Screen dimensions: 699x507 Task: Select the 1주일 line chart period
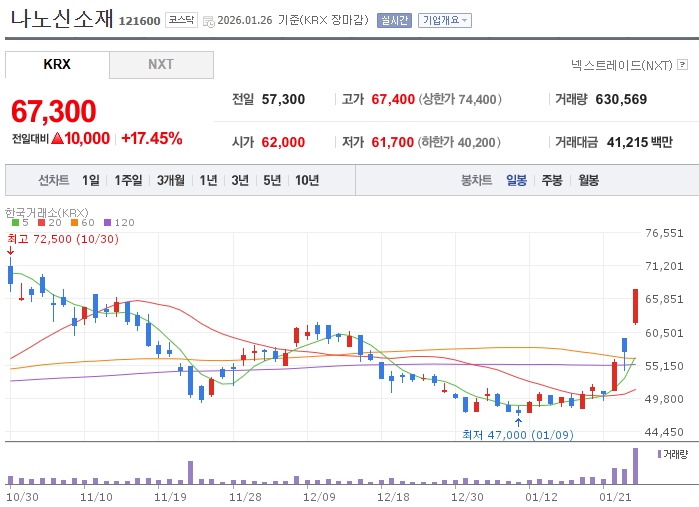coord(128,180)
